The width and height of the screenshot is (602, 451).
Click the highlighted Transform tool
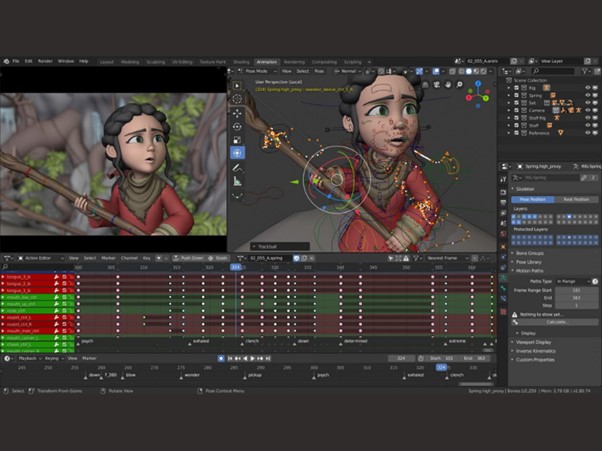[237, 153]
